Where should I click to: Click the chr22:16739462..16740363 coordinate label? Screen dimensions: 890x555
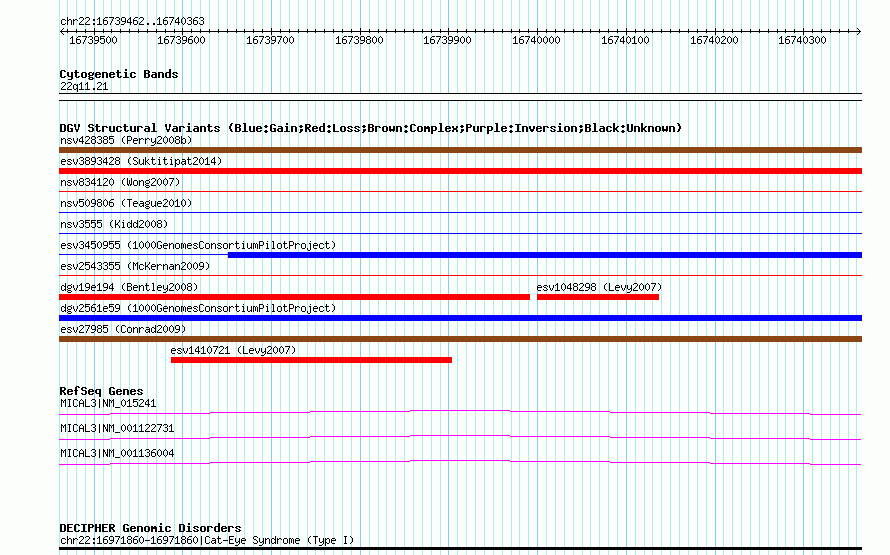tap(132, 21)
